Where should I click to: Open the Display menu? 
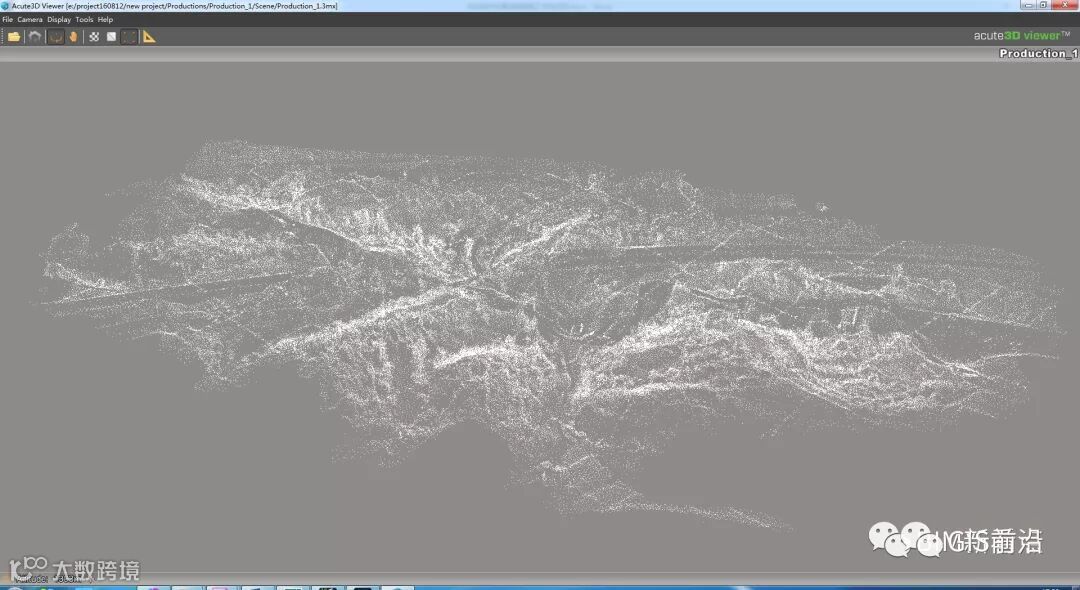tap(59, 19)
